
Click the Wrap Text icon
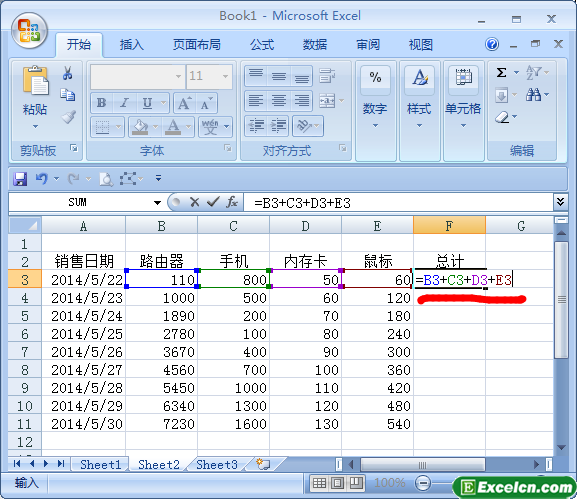[327, 76]
